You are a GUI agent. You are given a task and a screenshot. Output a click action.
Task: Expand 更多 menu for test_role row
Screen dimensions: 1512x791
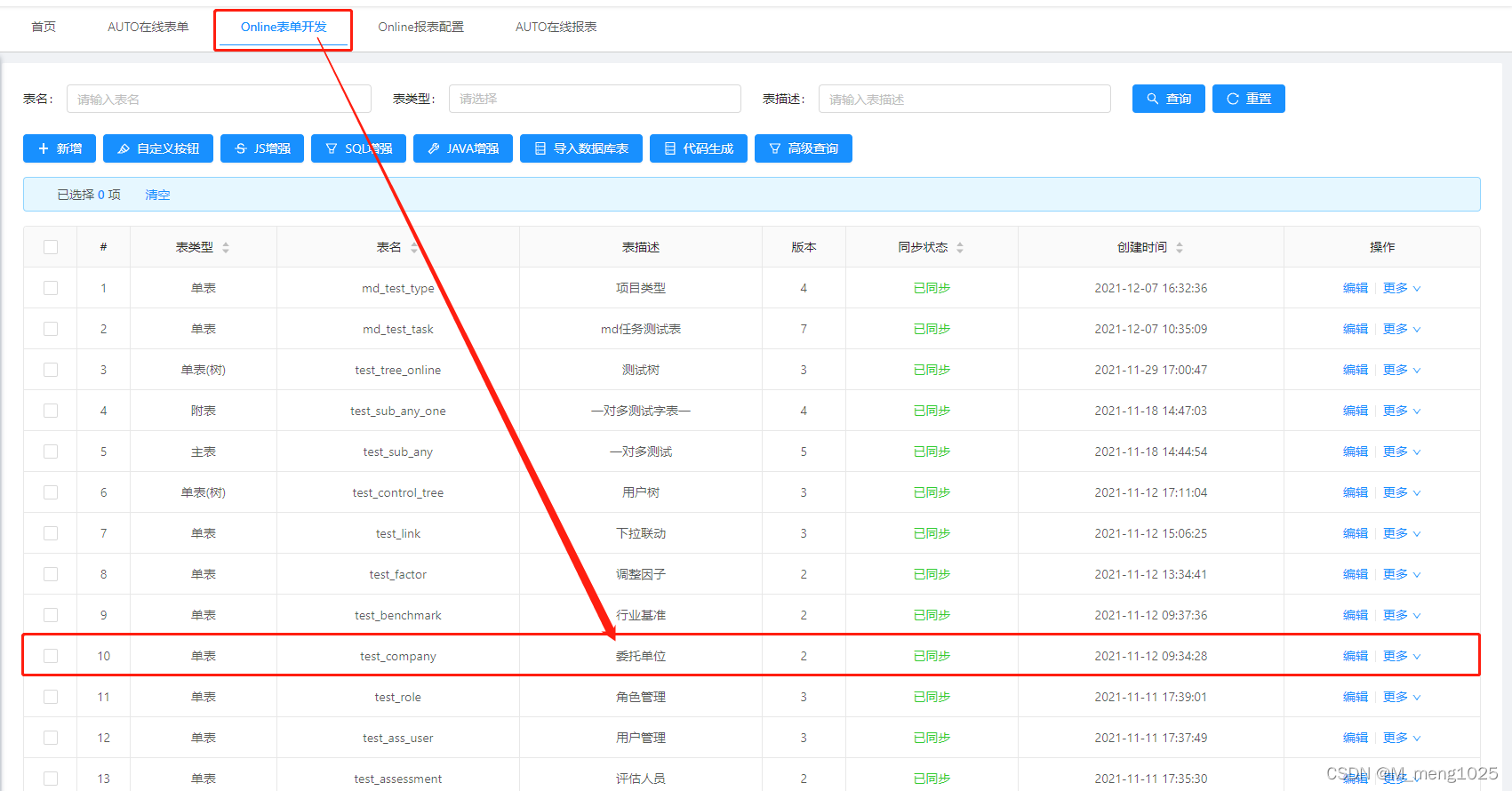[x=1402, y=697]
